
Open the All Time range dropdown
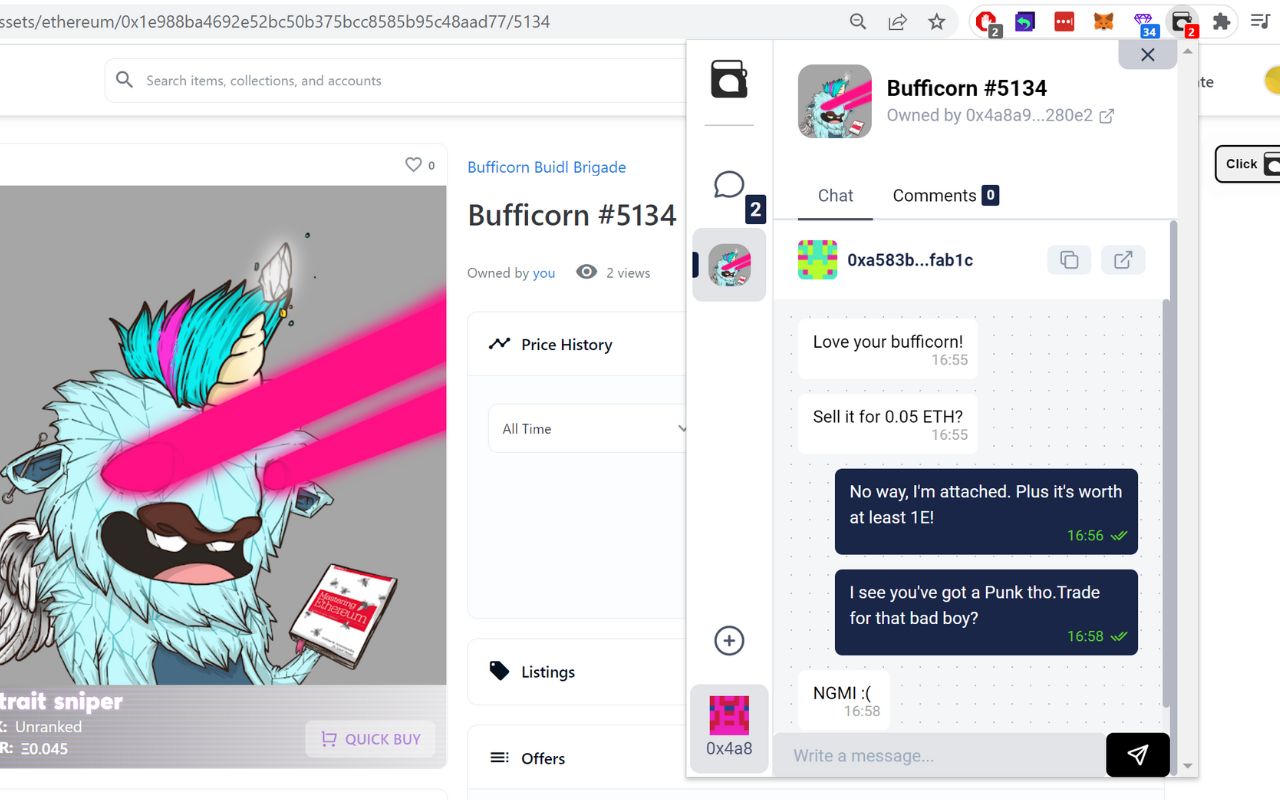(x=590, y=428)
